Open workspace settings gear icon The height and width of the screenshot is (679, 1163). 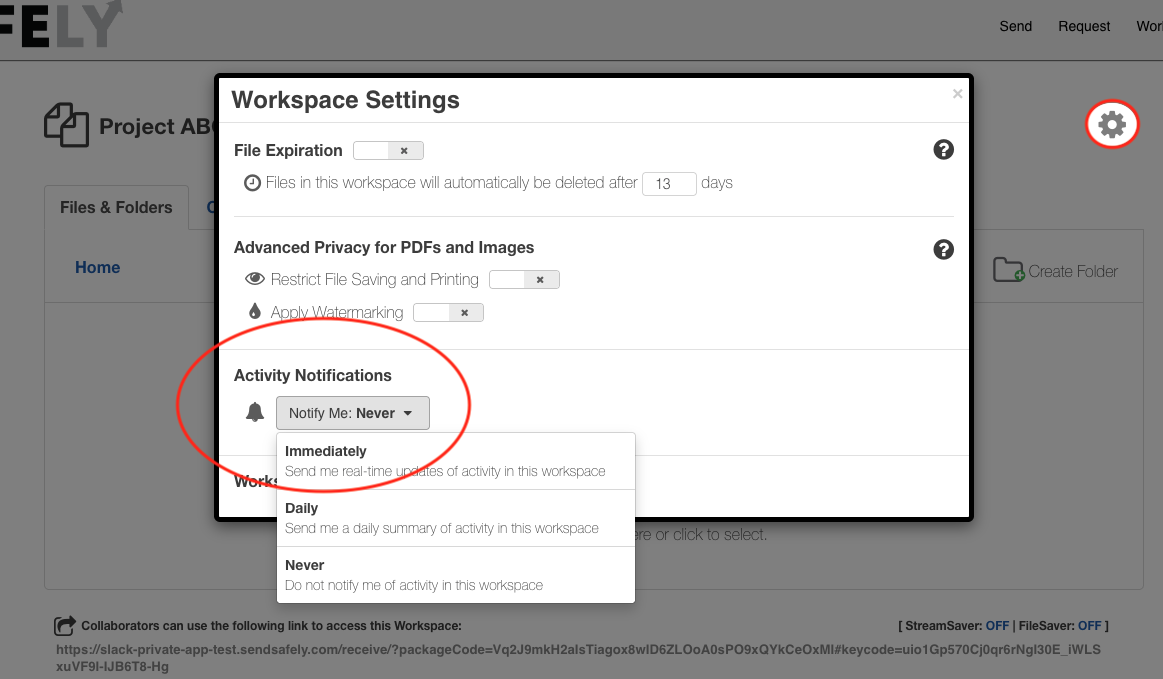(1112, 124)
